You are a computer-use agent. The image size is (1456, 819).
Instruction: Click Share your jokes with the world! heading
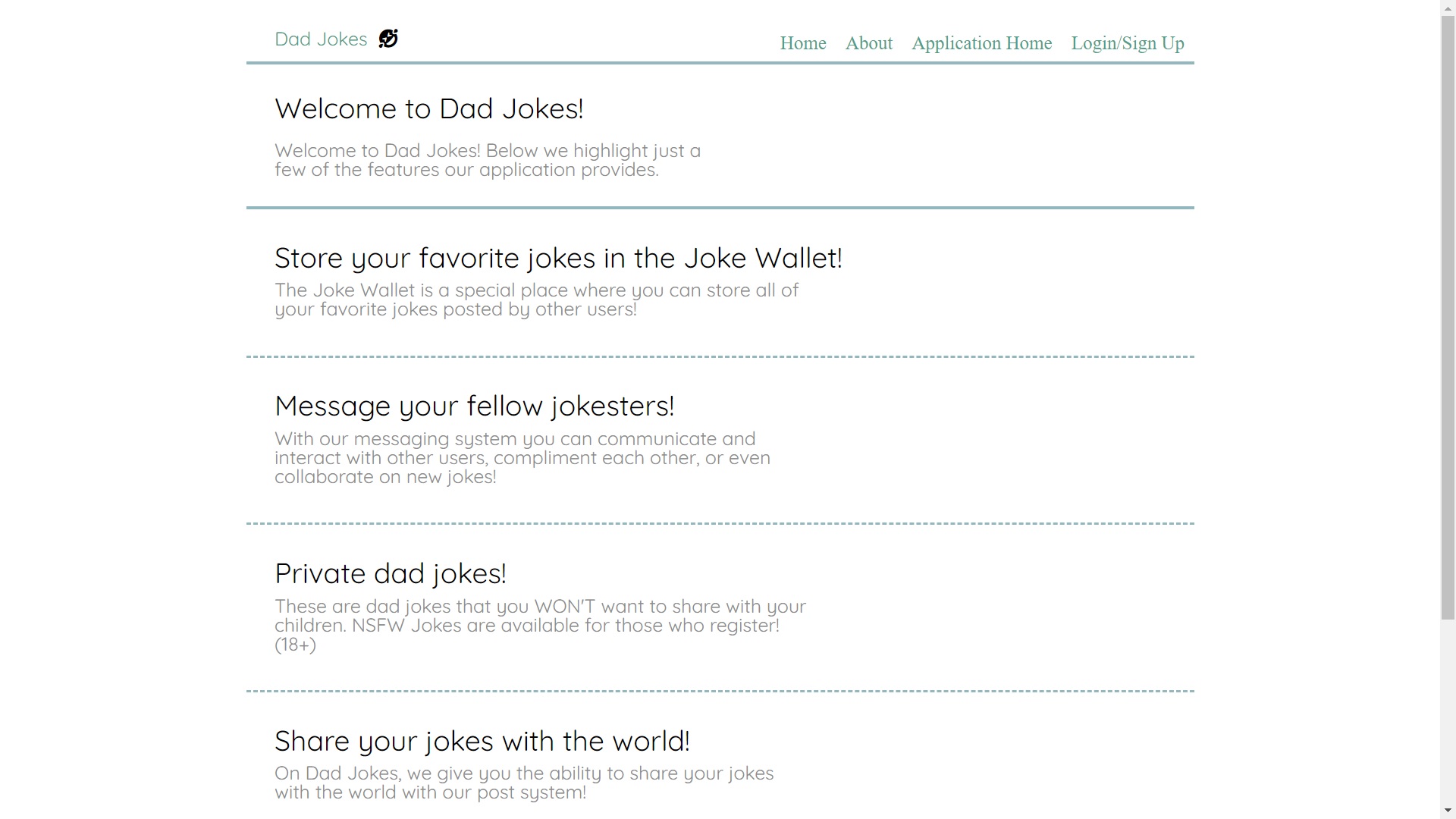point(482,742)
